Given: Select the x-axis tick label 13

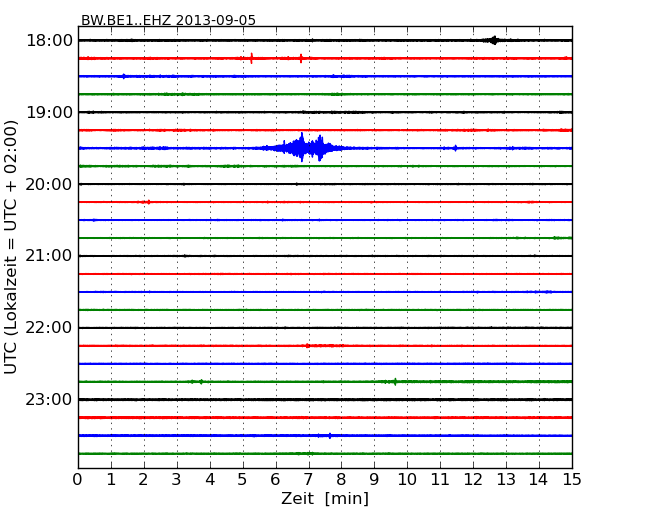Looking at the screenshot, I should 506,479.
